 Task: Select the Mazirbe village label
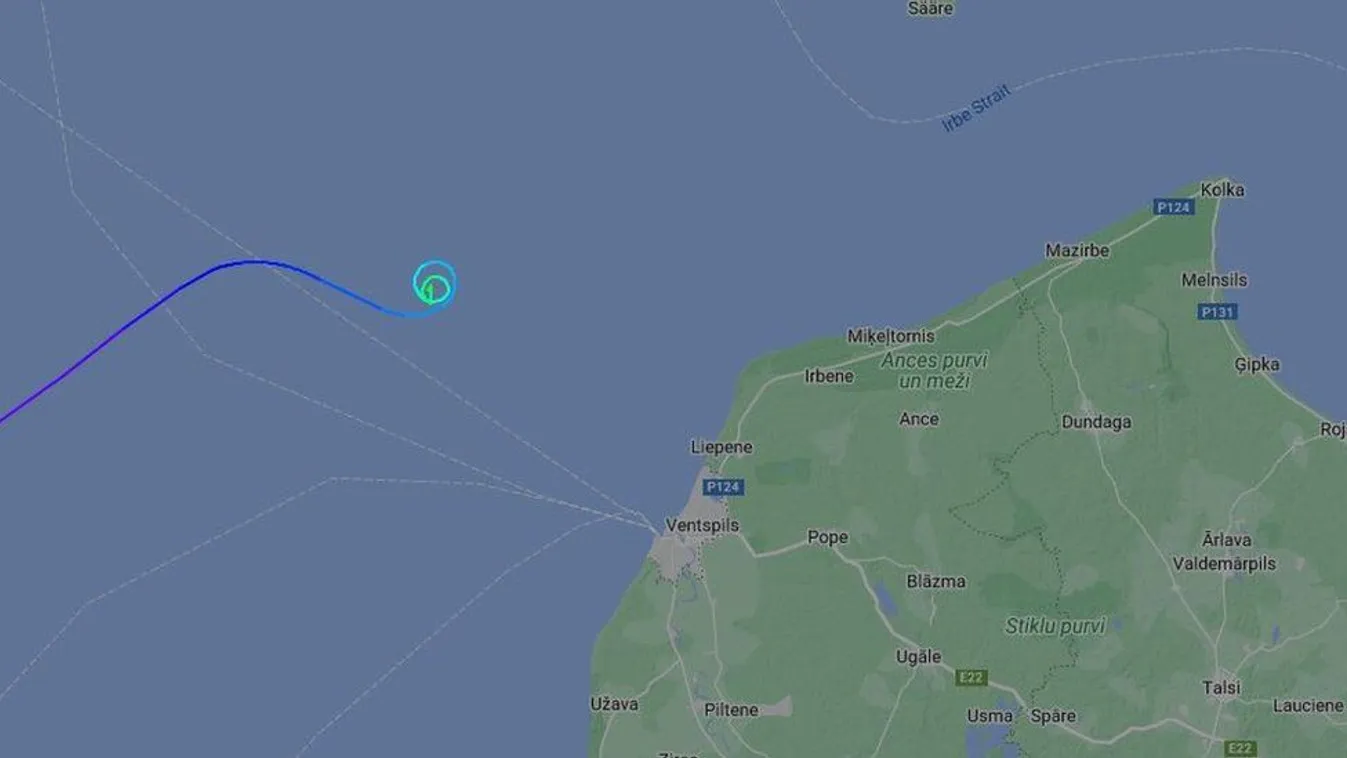click(1077, 251)
